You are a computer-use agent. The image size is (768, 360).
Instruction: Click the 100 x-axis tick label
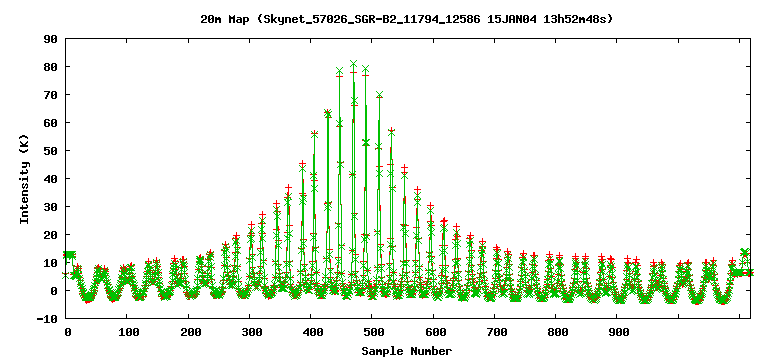click(x=126, y=333)
